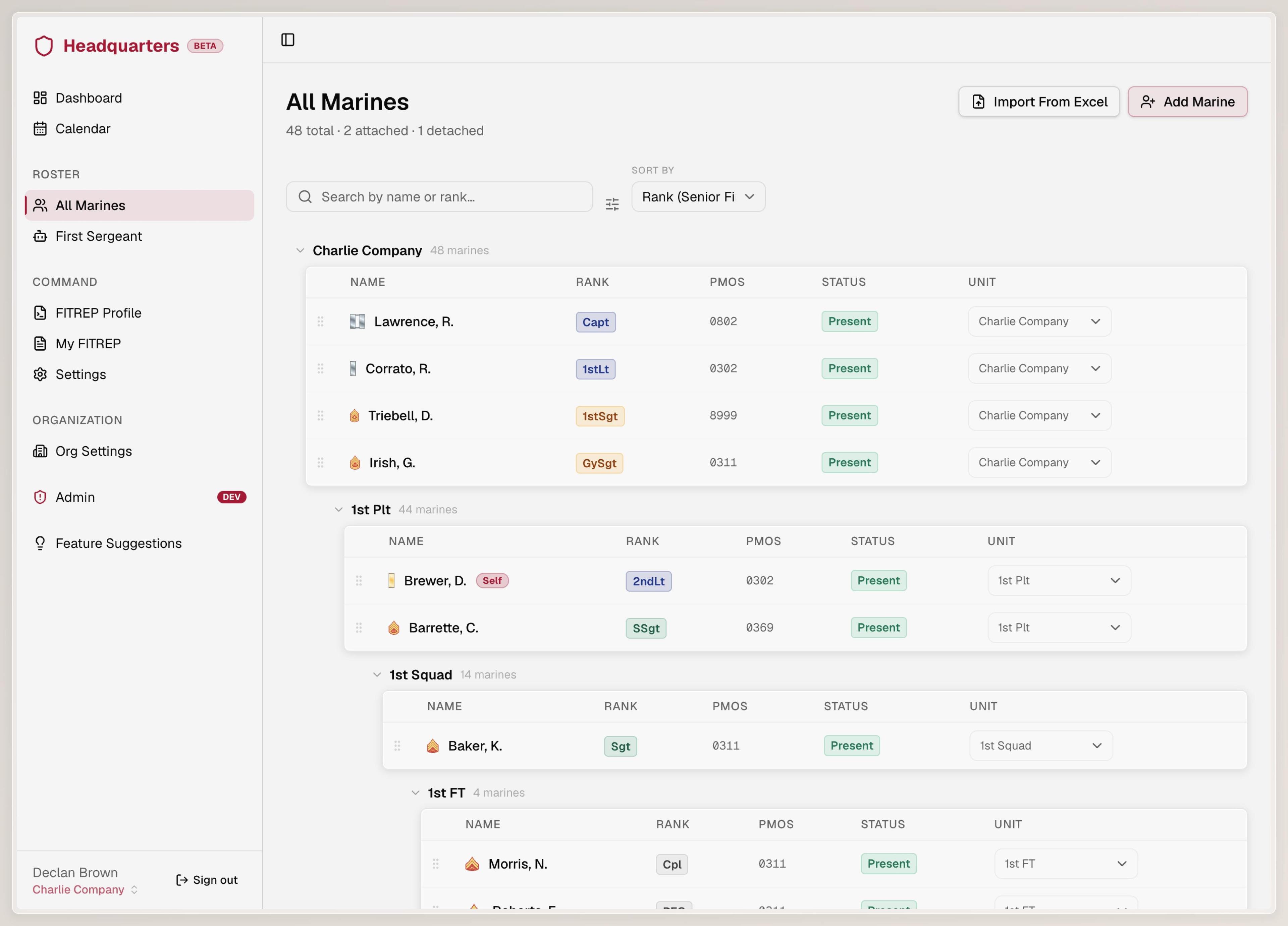Screen dimensions: 1288x926
Task: Open unit dropdown for Barrette, C.
Action: pyautogui.click(x=1059, y=627)
